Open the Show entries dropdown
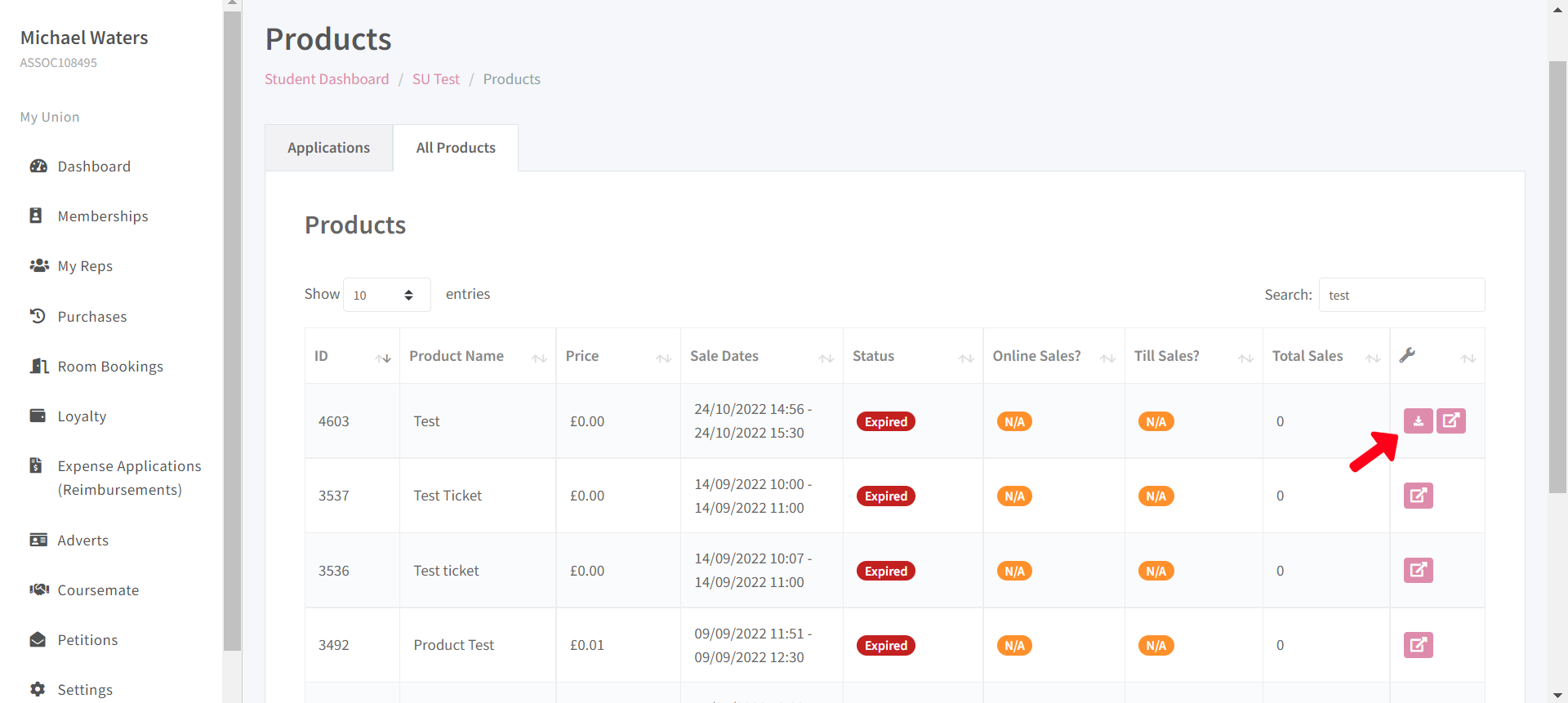Screen dimensions: 1568x703 coord(386,295)
